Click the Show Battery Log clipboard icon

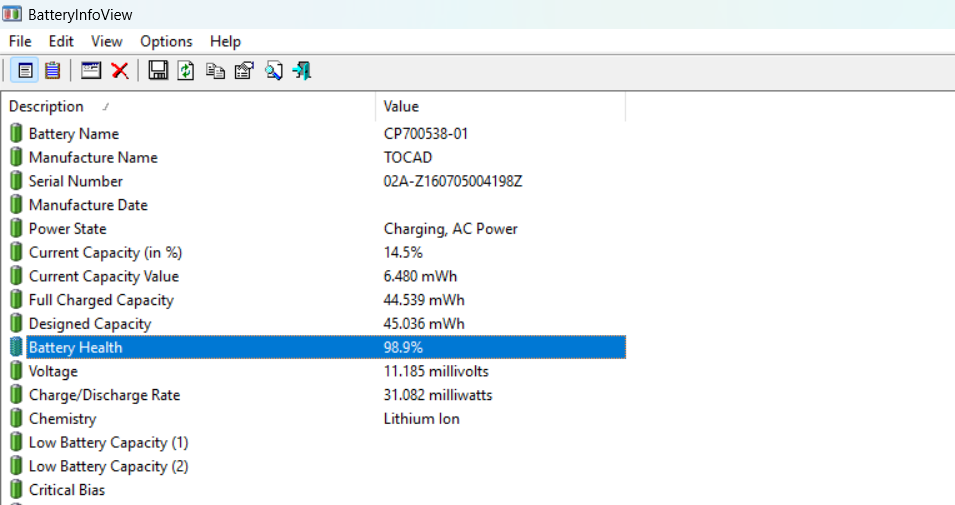tap(53, 71)
